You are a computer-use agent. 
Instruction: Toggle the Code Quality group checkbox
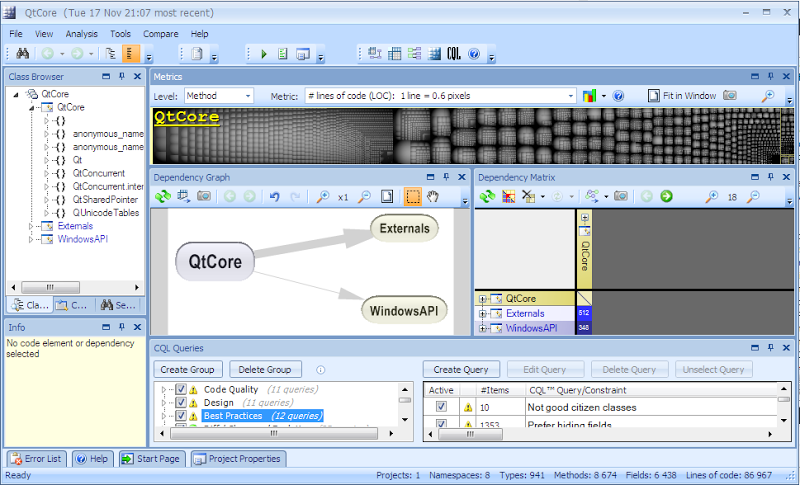coord(181,389)
